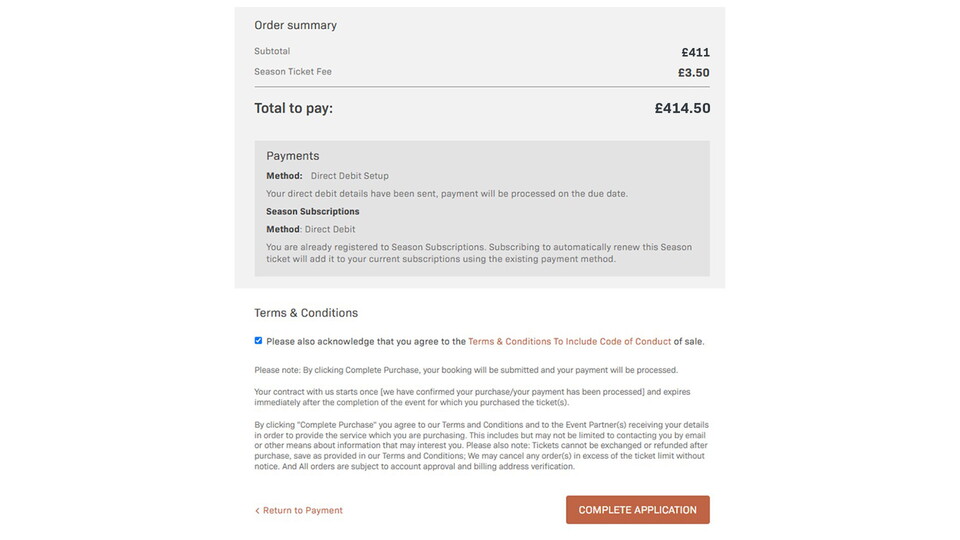Viewport: 960px width, 540px height.
Task: Click the Terms & Conditions section heading
Action: click(306, 313)
